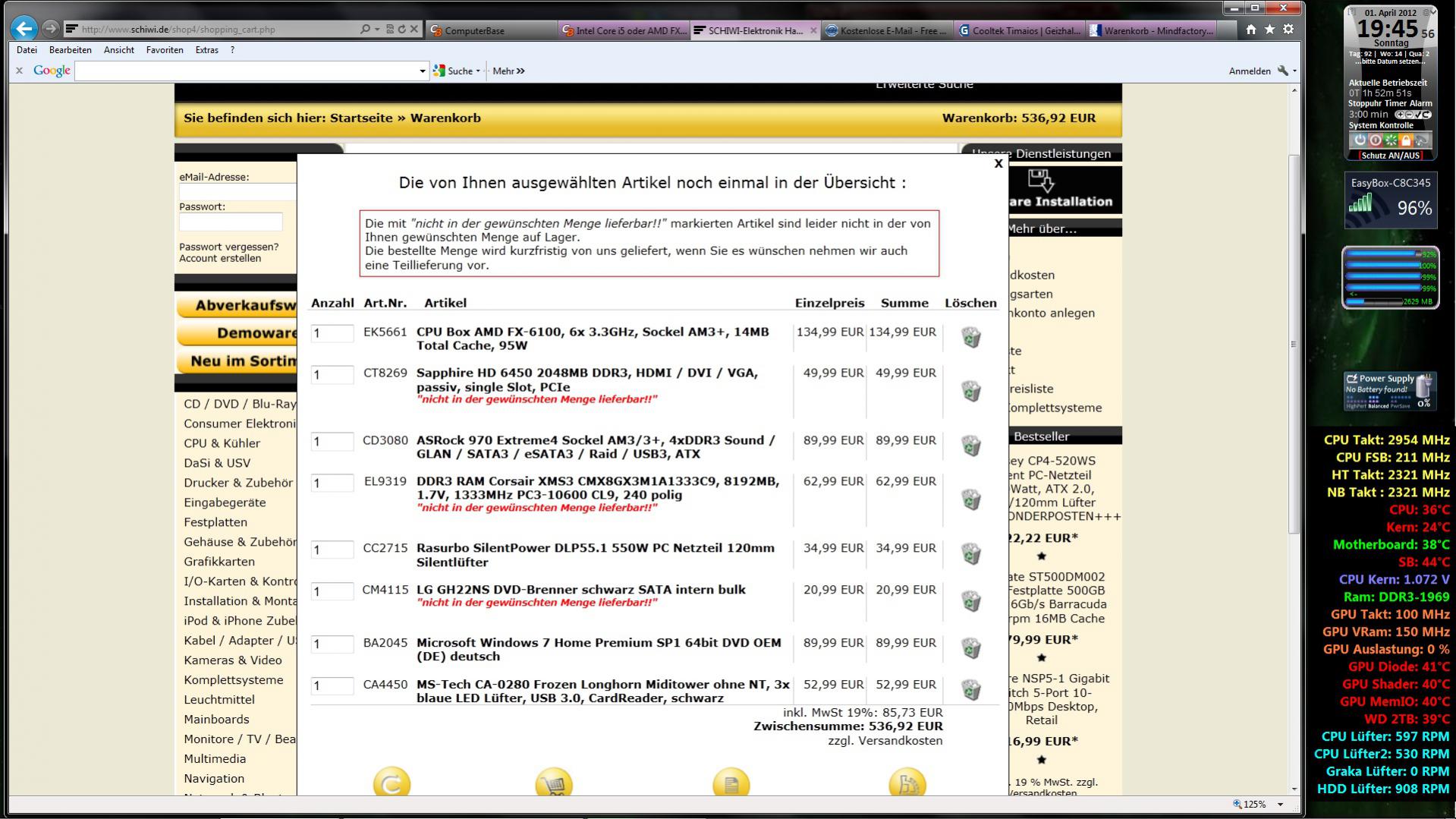Click the address bar search magnifier icon
Viewport: 1456px width, 819px height.
point(365,30)
